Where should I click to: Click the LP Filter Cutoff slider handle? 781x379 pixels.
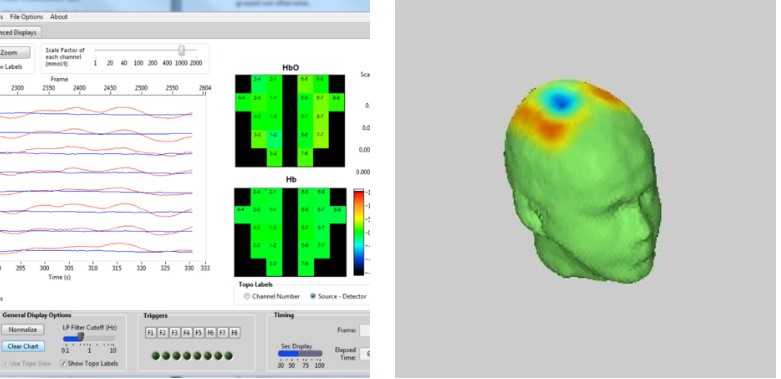click(x=81, y=338)
